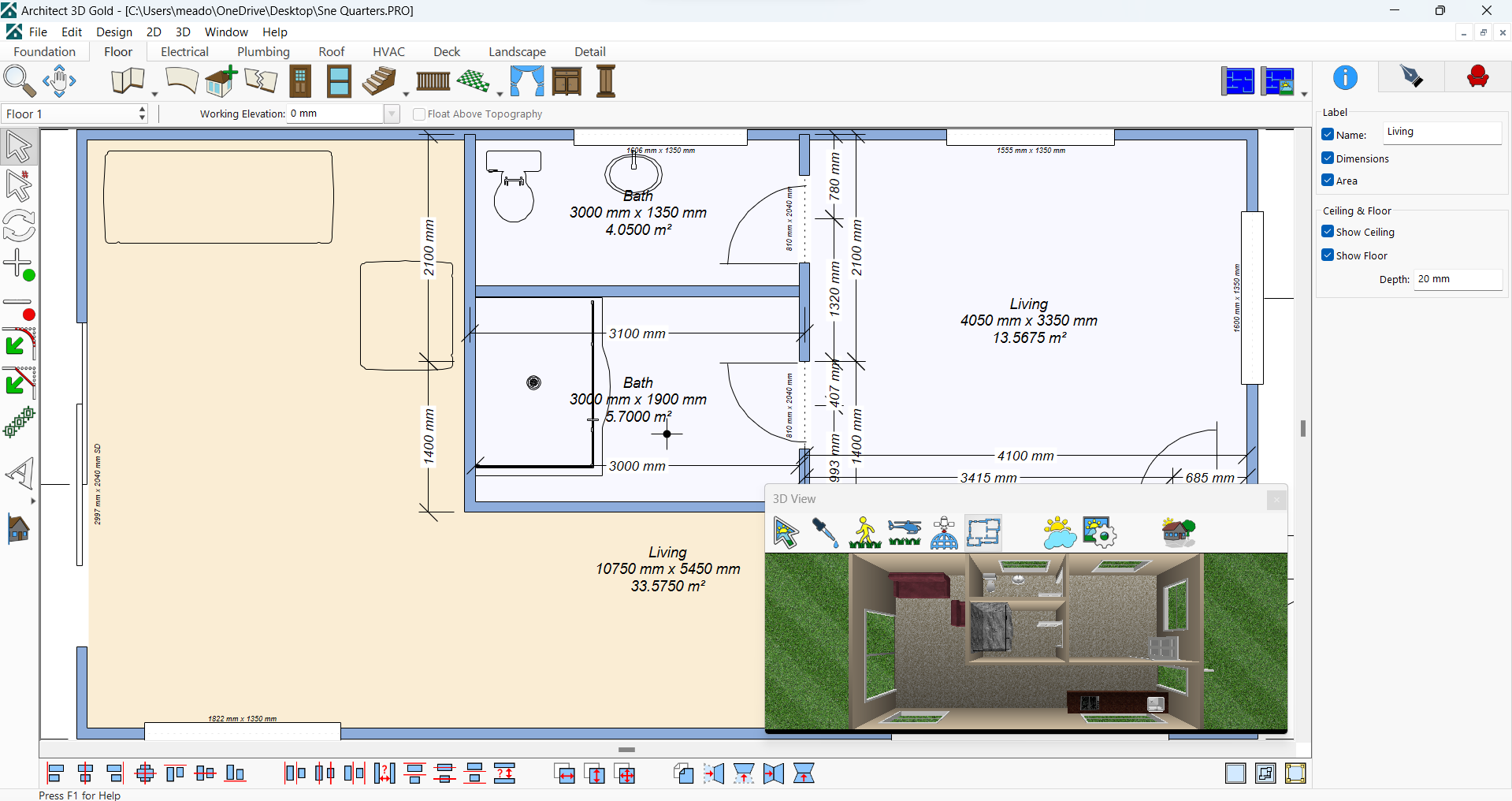Open the Design menu
This screenshot has width=1512, height=801.
114,32
